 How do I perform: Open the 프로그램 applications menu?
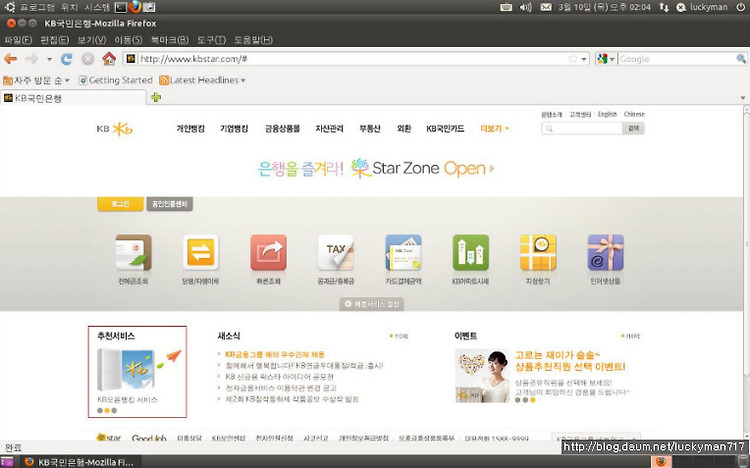coord(37,7)
